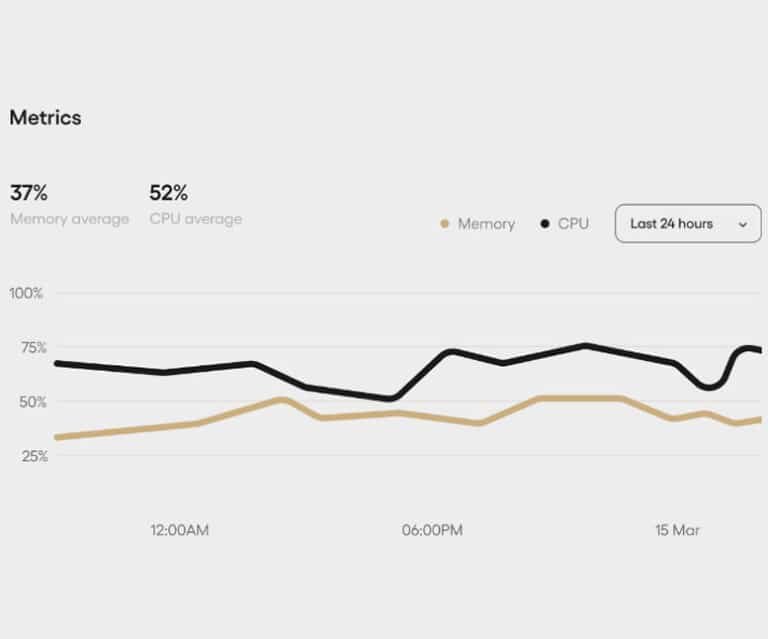Select the 37% memory value
The width and height of the screenshot is (768, 639).
pos(29,192)
